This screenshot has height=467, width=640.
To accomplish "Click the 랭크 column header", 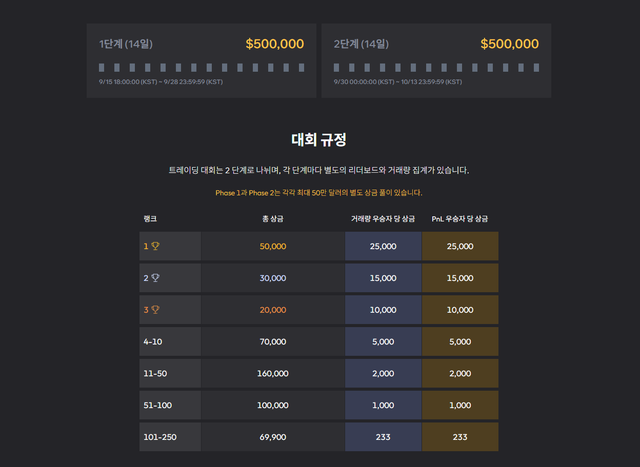I will (150, 218).
